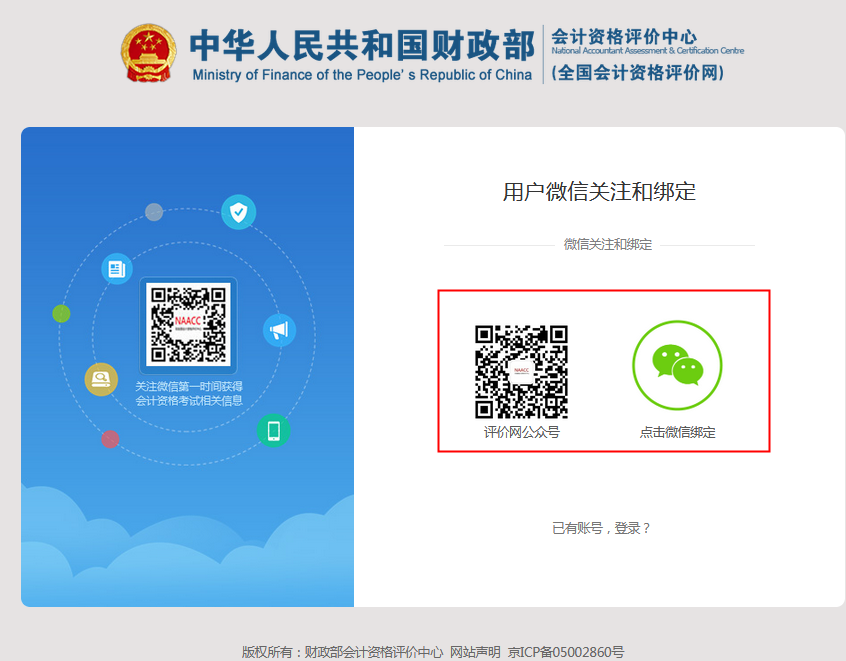
Task: Click 京ICP备05002860号 footer link
Action: click(x=565, y=652)
